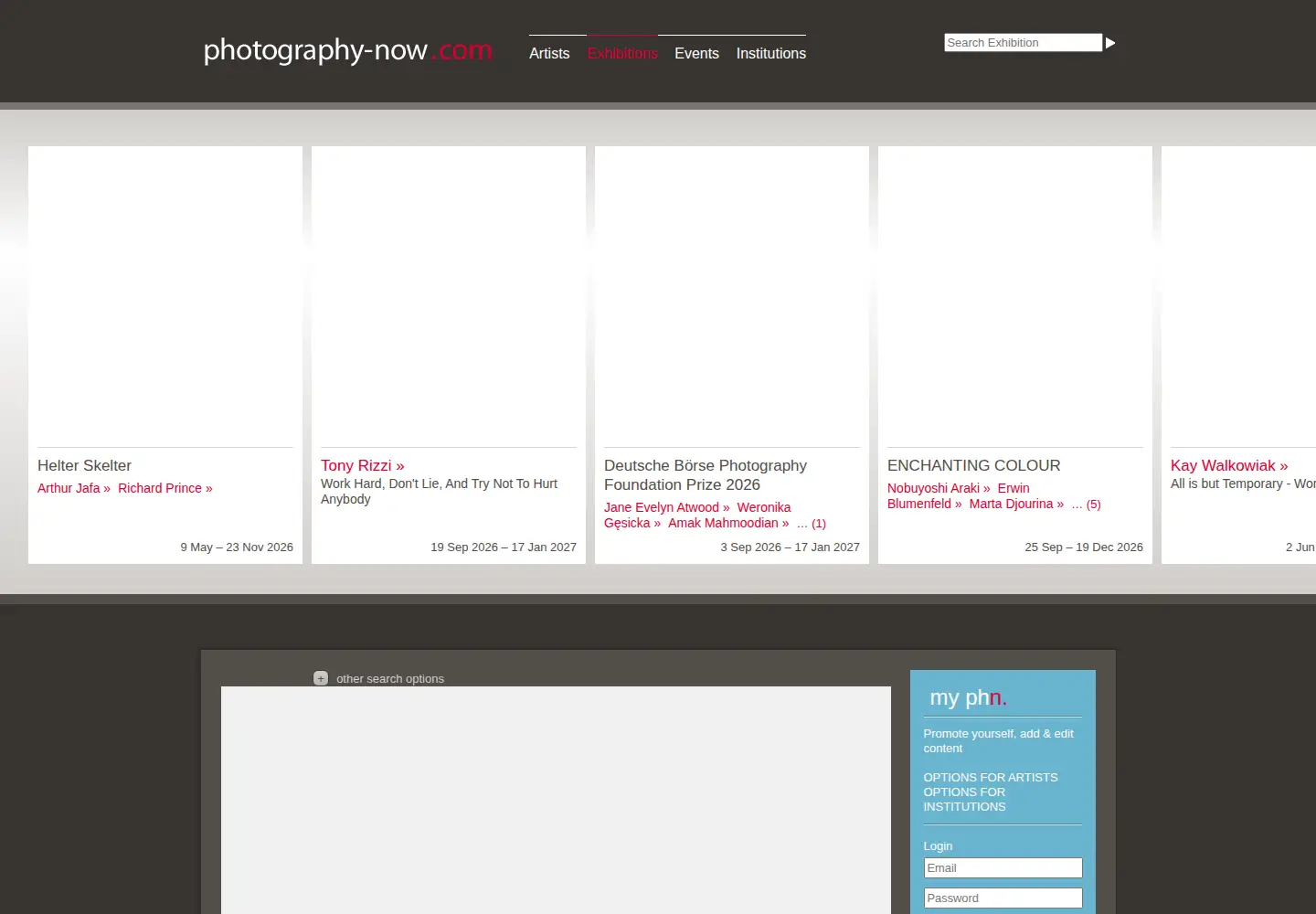
Task: Click the Tony Rizzi exhibition image area
Action: pyautogui.click(x=449, y=297)
